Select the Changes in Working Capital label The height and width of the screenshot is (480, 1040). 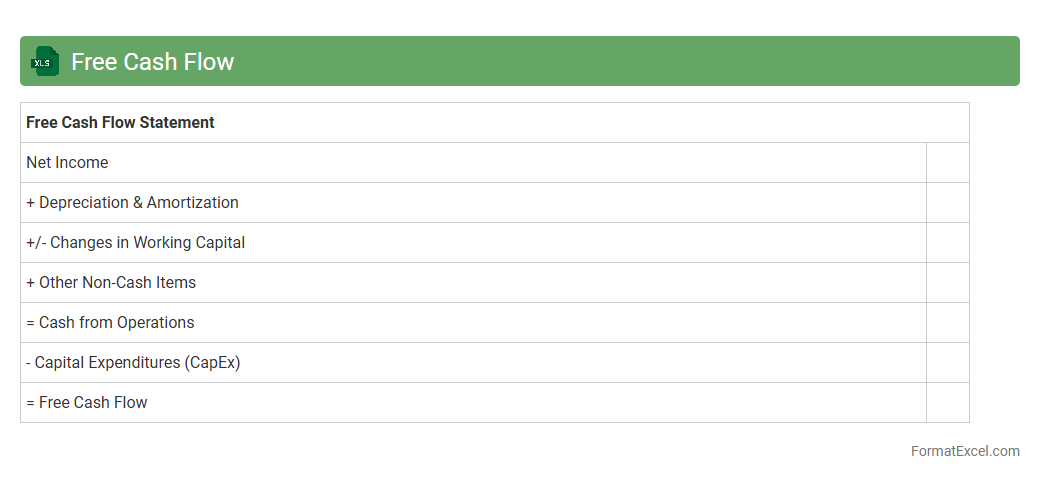(135, 242)
